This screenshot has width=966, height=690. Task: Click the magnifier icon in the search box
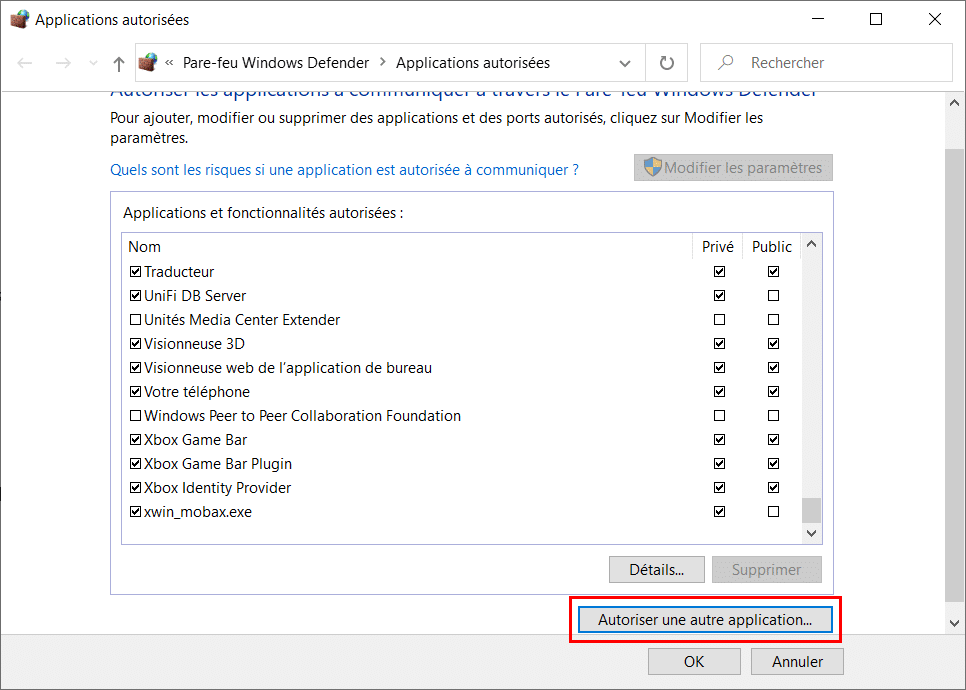pos(726,62)
